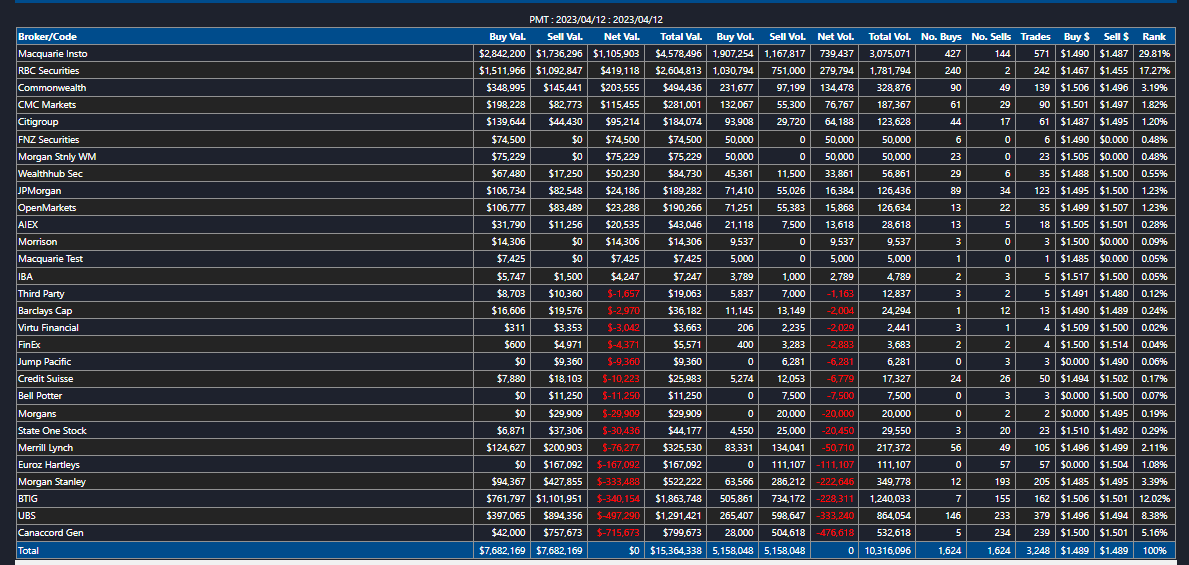Click the Sell $ column header
This screenshot has height=565, width=1189.
coord(1116,36)
